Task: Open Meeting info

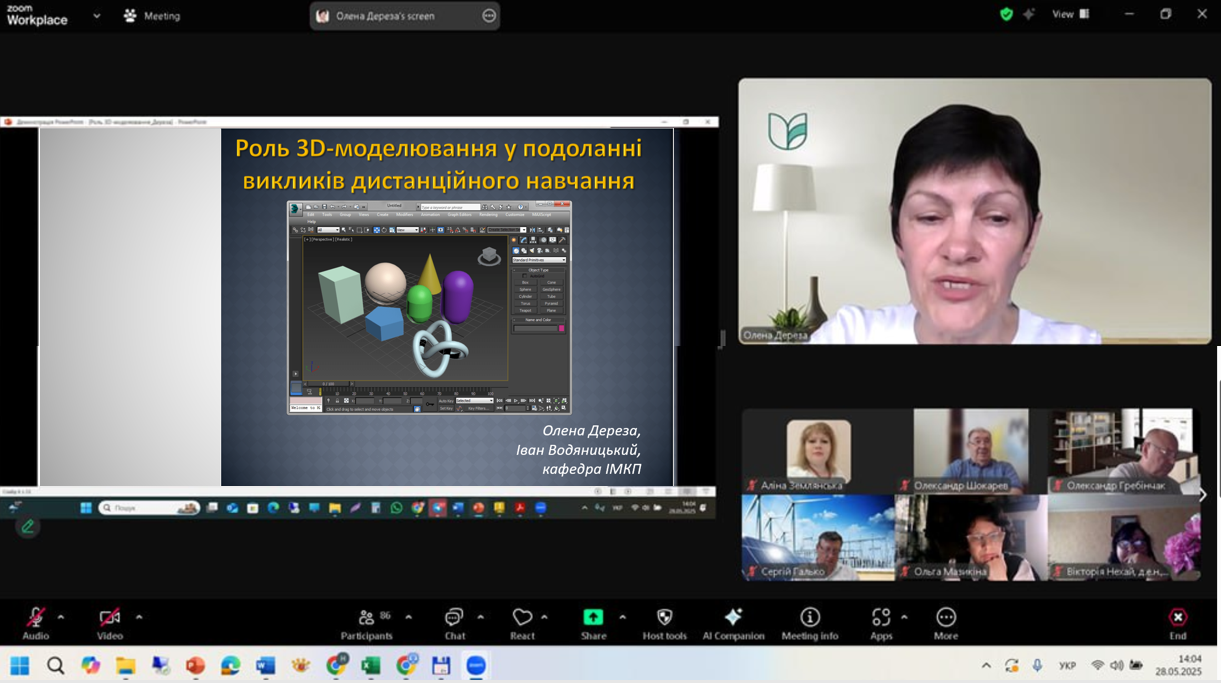Action: pos(809,623)
